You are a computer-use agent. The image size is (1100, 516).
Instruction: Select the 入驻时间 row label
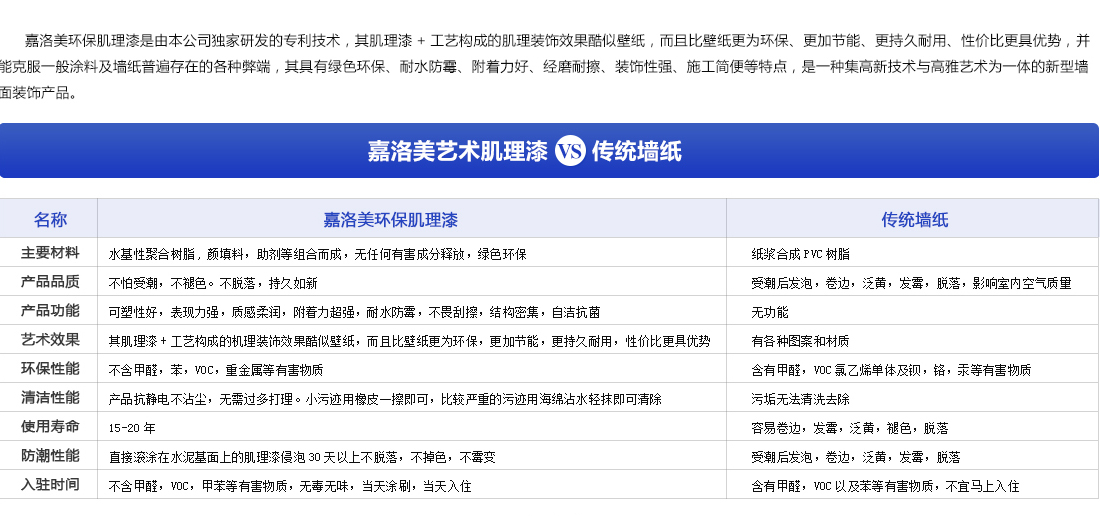[x=50, y=485]
